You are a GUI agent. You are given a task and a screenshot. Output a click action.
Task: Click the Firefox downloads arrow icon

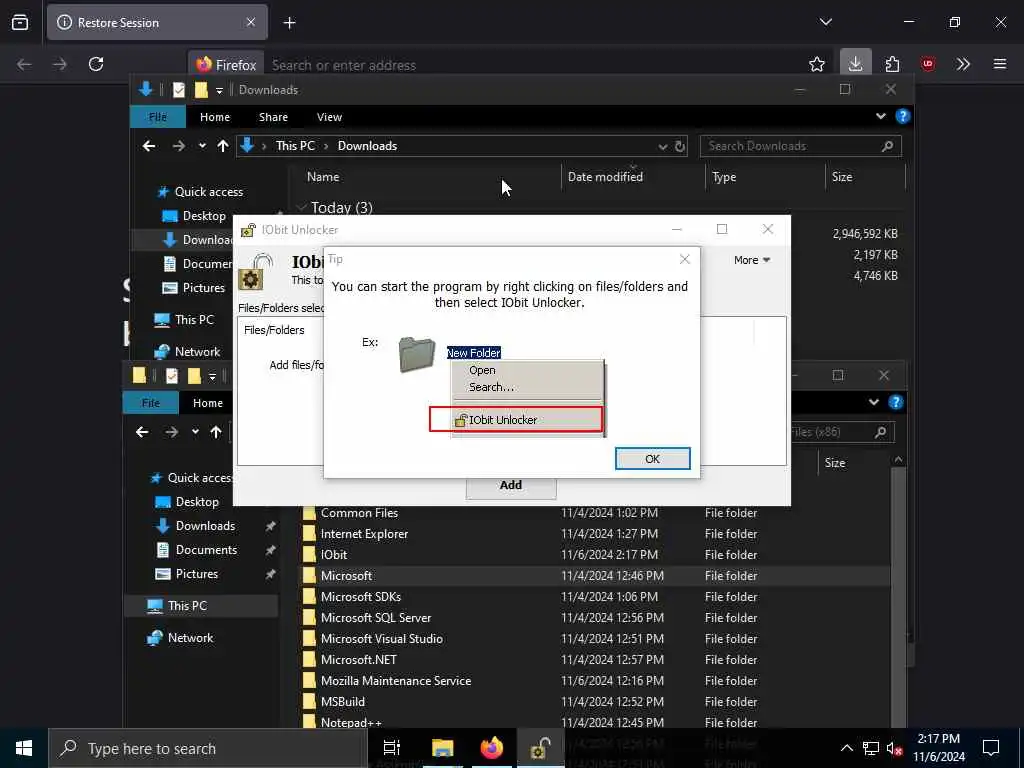(855, 64)
